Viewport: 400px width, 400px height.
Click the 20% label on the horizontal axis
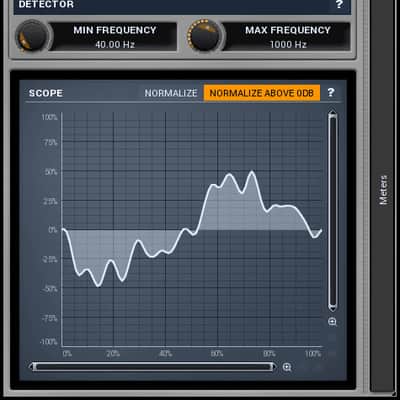(x=113, y=354)
